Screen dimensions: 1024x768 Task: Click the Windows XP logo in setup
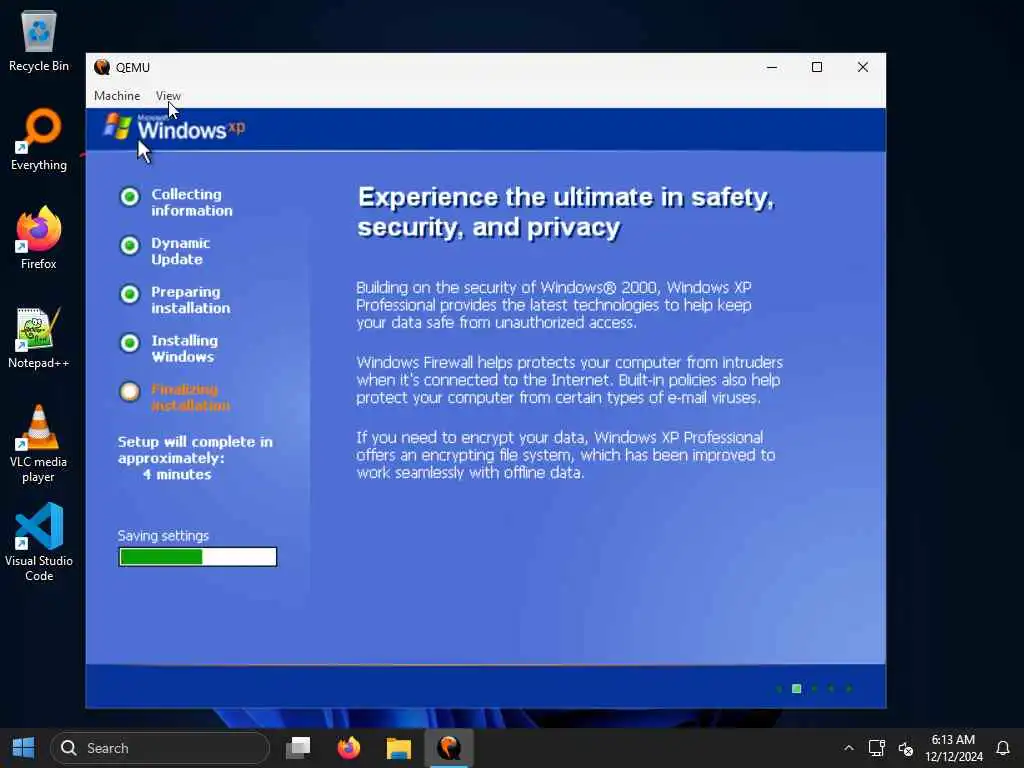point(174,127)
